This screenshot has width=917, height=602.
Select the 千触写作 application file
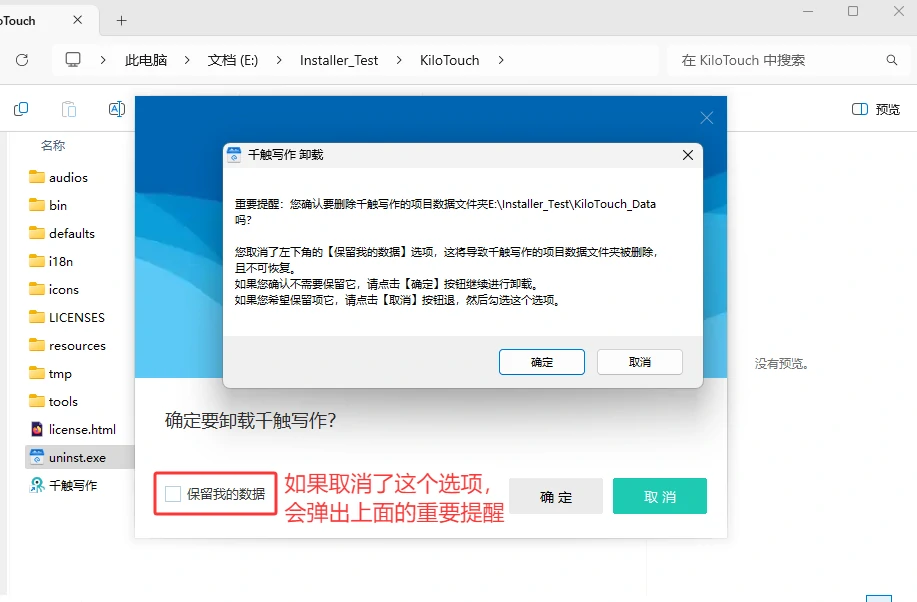pos(63,486)
